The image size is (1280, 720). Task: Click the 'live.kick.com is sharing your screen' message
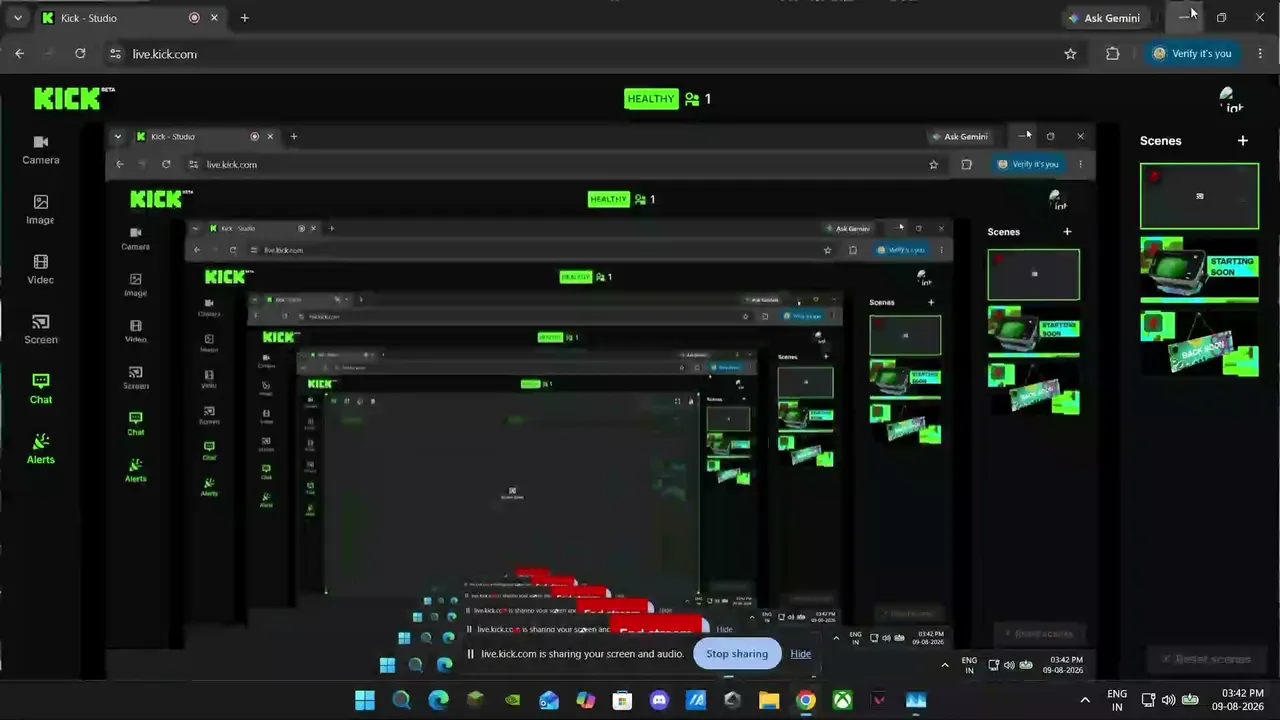(582, 654)
